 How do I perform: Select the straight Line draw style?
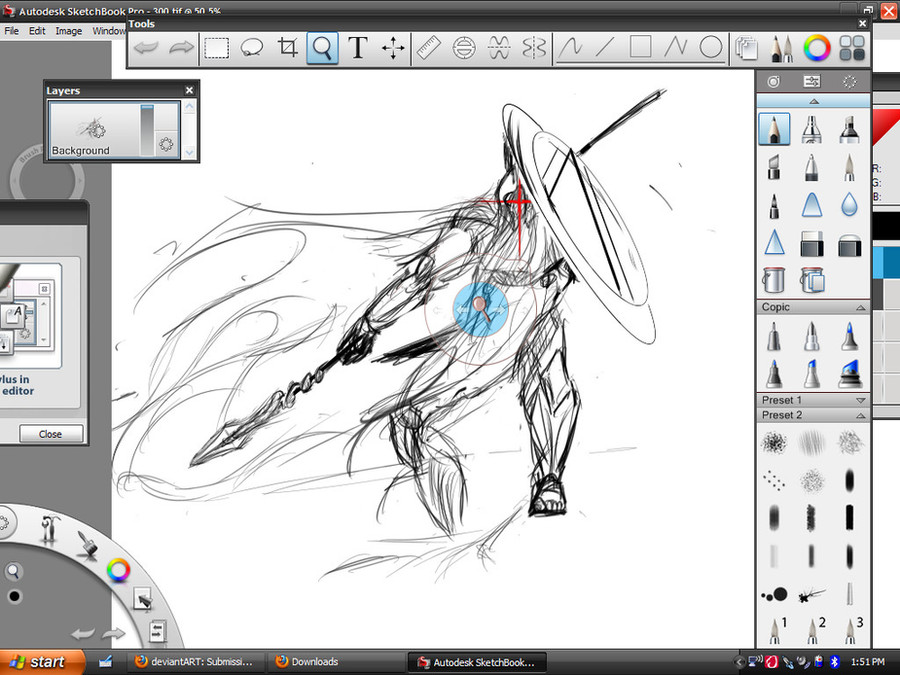(606, 48)
